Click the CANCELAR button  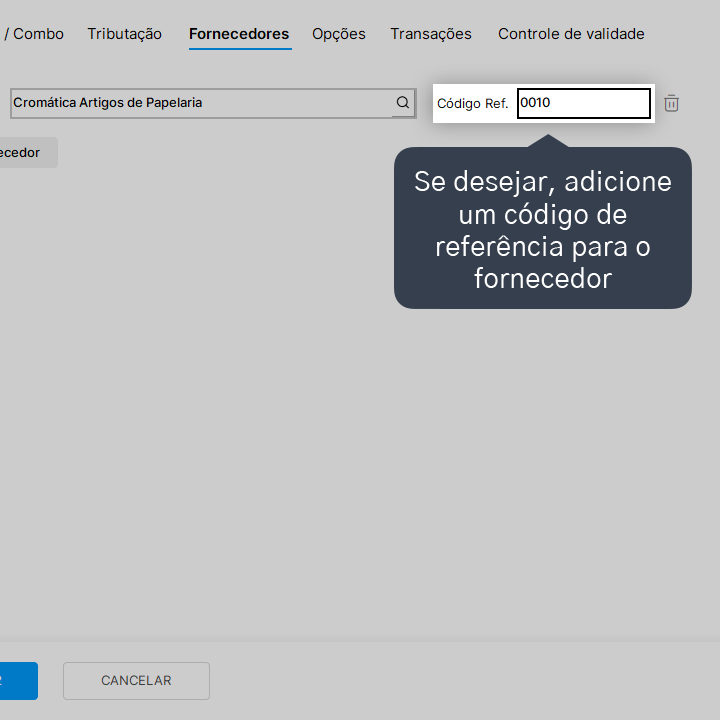pyautogui.click(x=136, y=681)
